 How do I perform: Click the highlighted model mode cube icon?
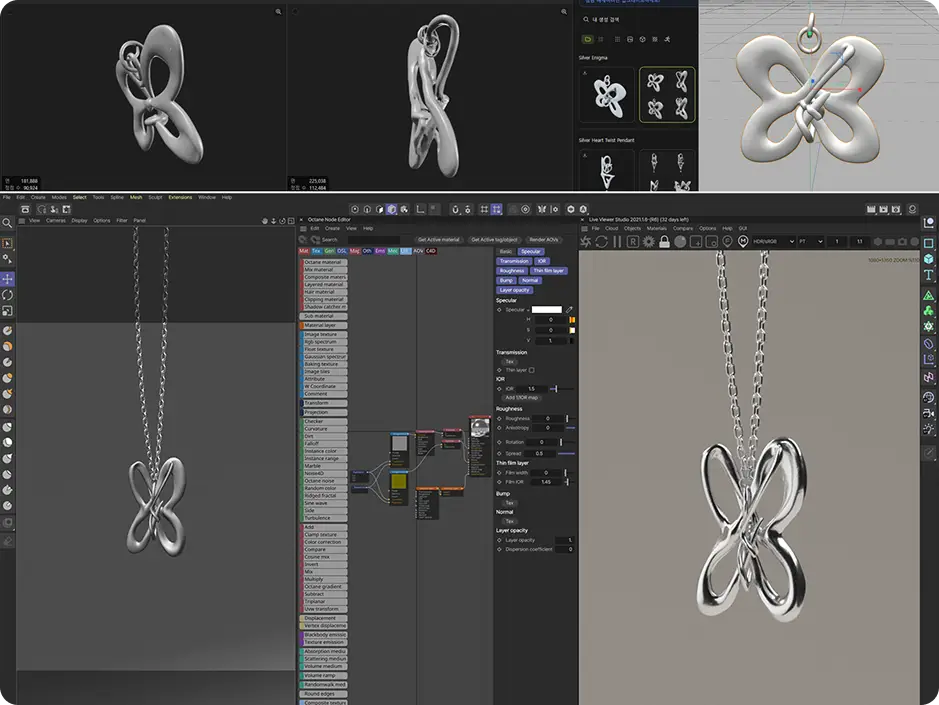click(x=392, y=209)
